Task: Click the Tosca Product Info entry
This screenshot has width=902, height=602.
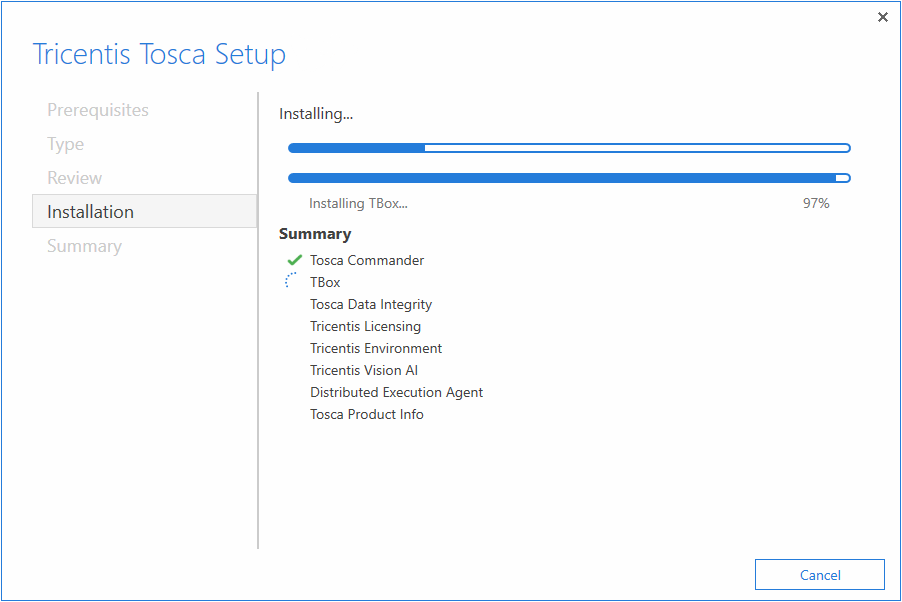Action: click(x=367, y=414)
